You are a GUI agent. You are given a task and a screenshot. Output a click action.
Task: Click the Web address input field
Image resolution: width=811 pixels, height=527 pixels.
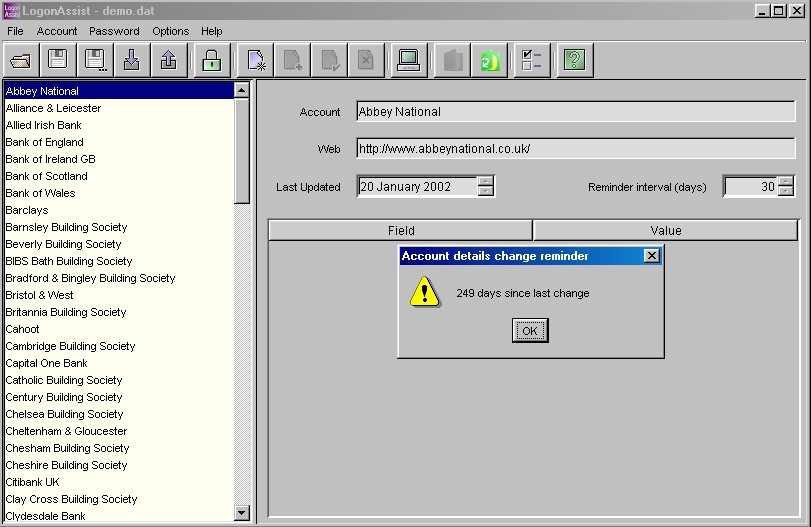576,149
